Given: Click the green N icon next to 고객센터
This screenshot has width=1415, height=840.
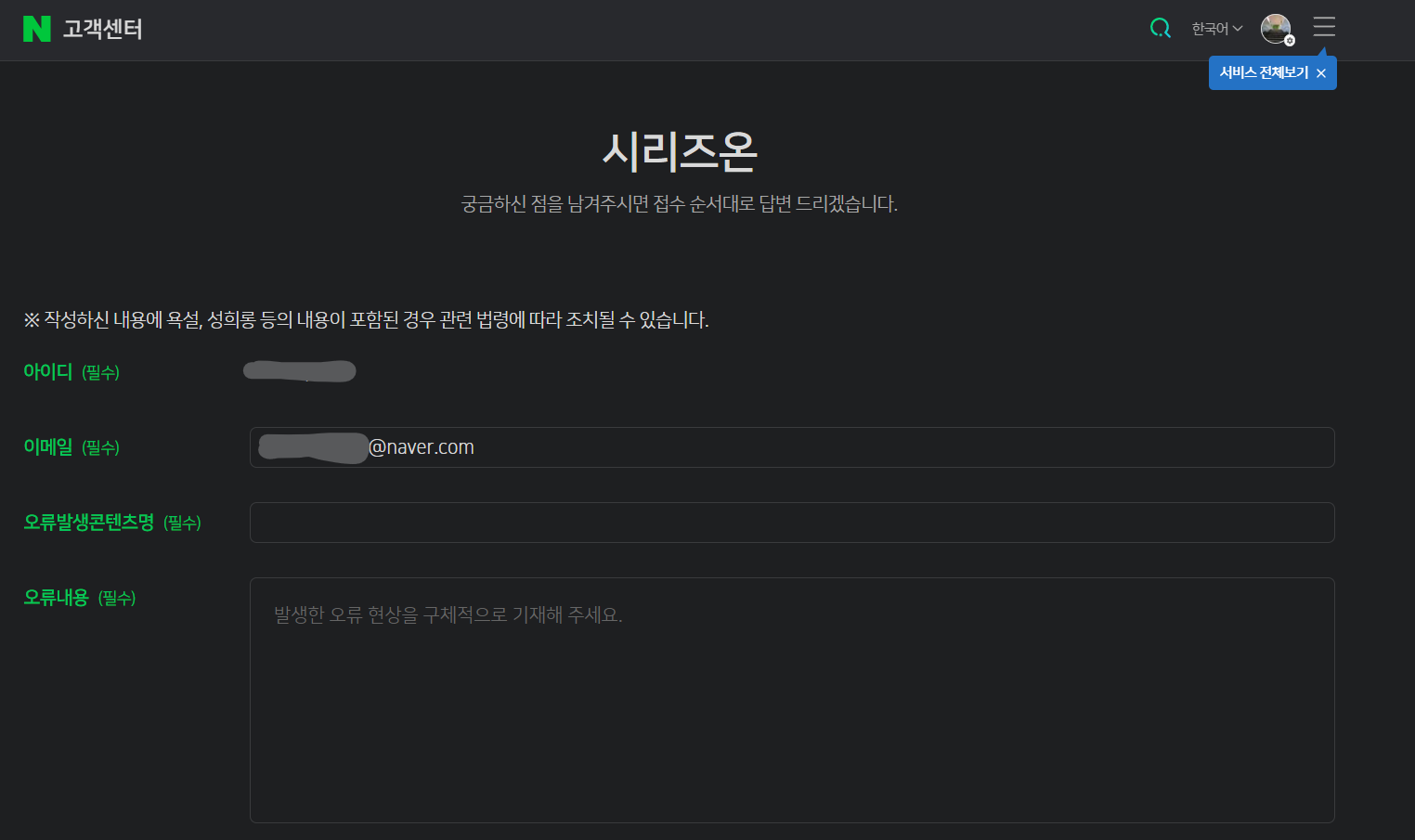Looking at the screenshot, I should pos(36,28).
